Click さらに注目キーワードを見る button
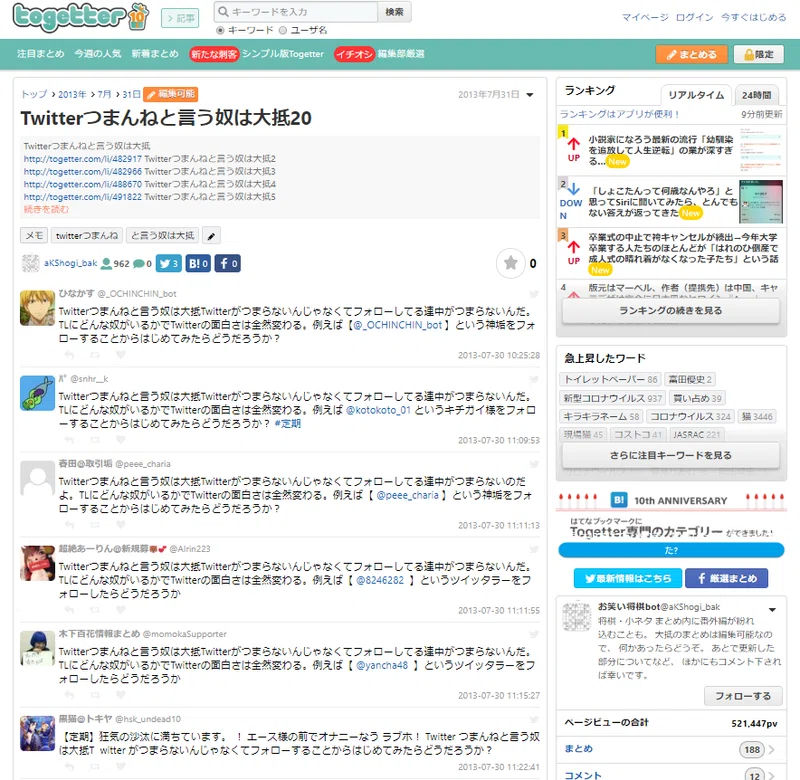 click(x=670, y=455)
